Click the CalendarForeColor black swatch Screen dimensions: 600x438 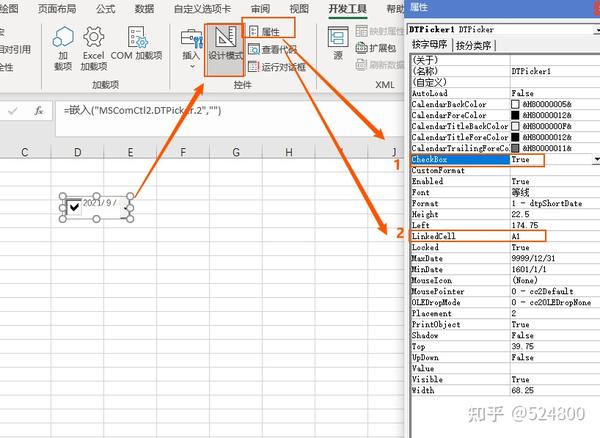click(x=515, y=115)
